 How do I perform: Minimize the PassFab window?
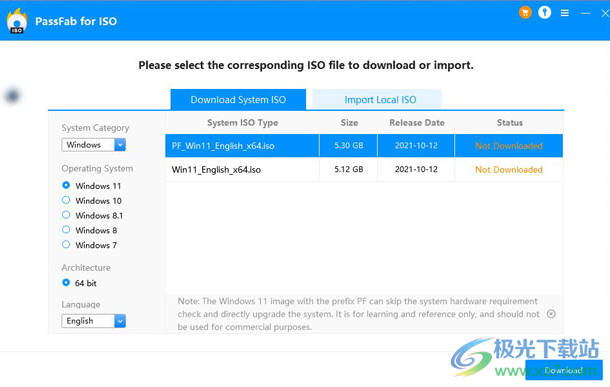tap(585, 14)
